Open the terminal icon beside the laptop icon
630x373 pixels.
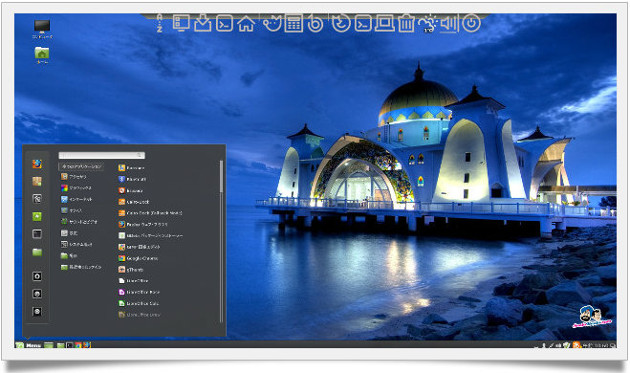point(363,23)
